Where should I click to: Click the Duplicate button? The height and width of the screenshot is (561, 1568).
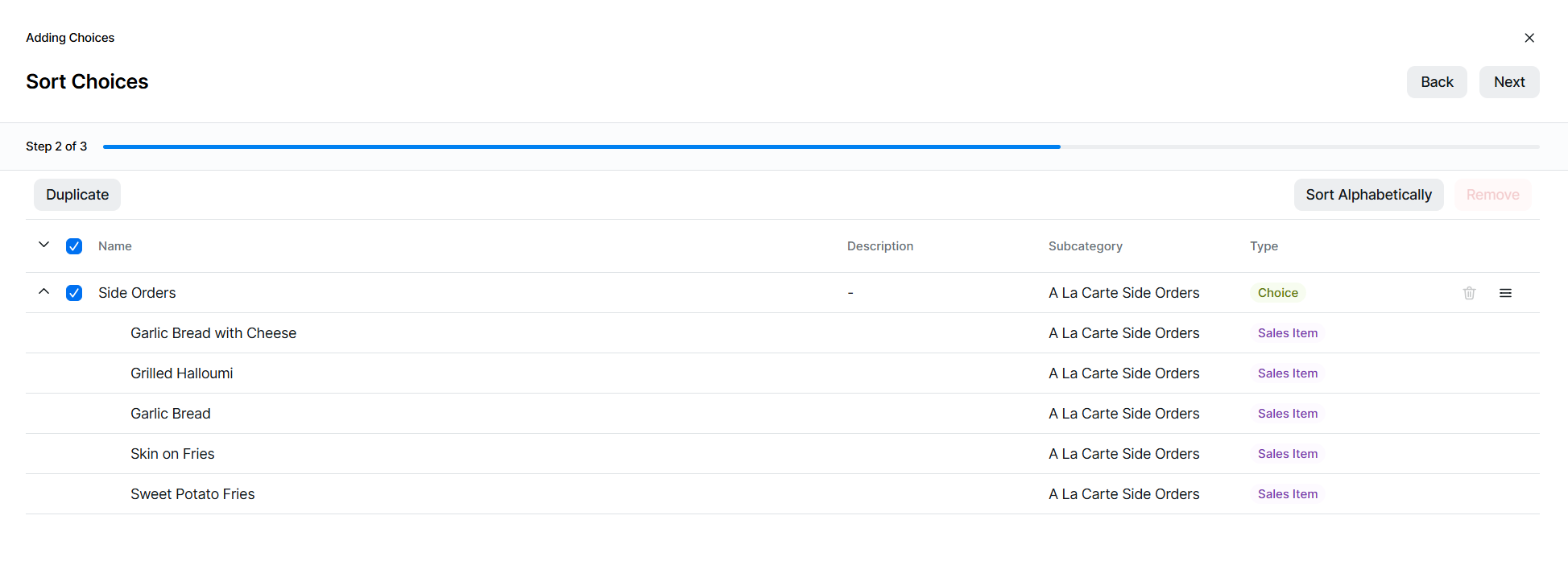click(x=77, y=195)
